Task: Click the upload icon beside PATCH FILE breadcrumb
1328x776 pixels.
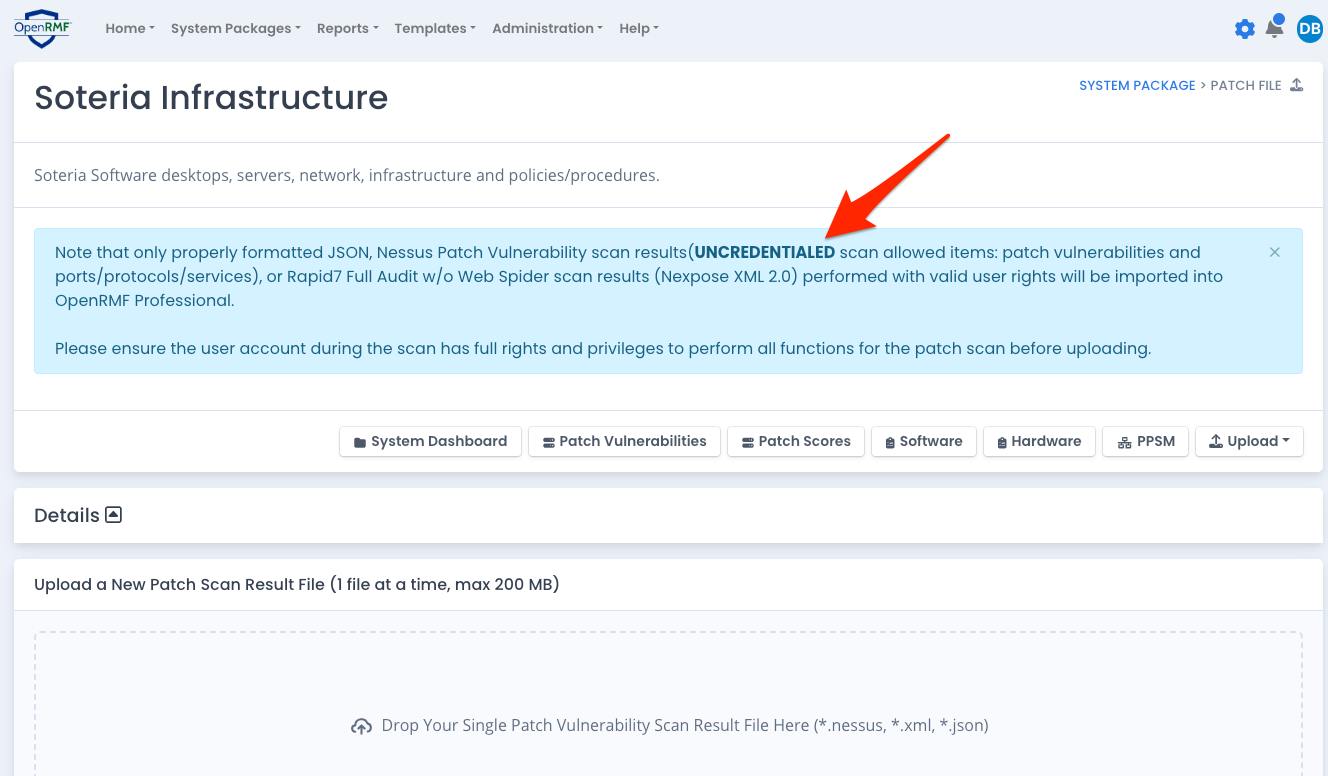Action: [x=1296, y=85]
